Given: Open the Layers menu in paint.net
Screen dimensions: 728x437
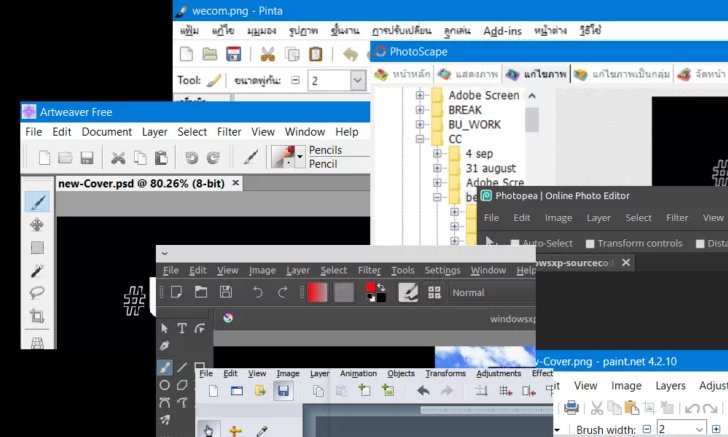Looking at the screenshot, I should click(x=670, y=385).
